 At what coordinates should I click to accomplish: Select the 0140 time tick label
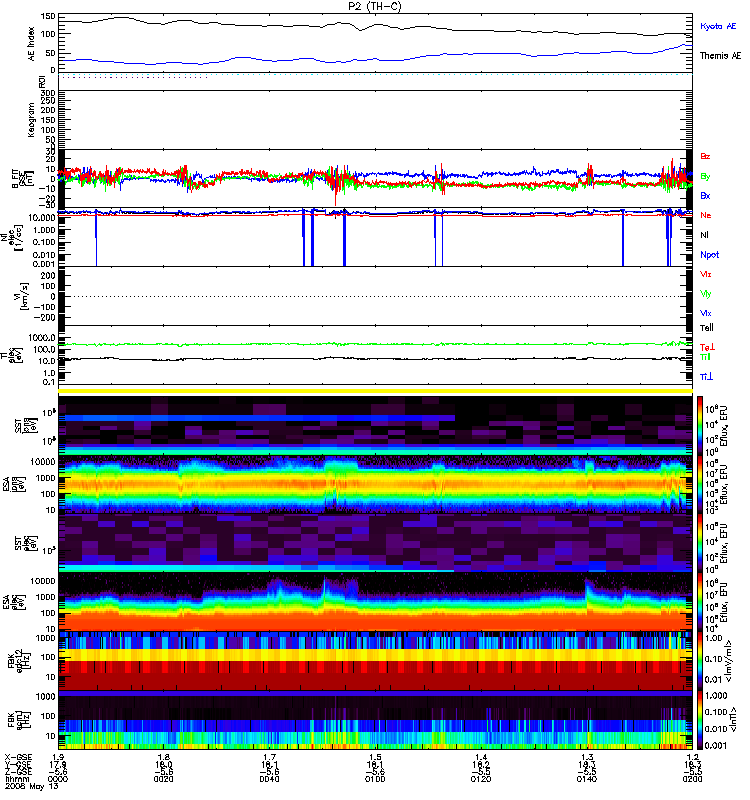point(587,779)
